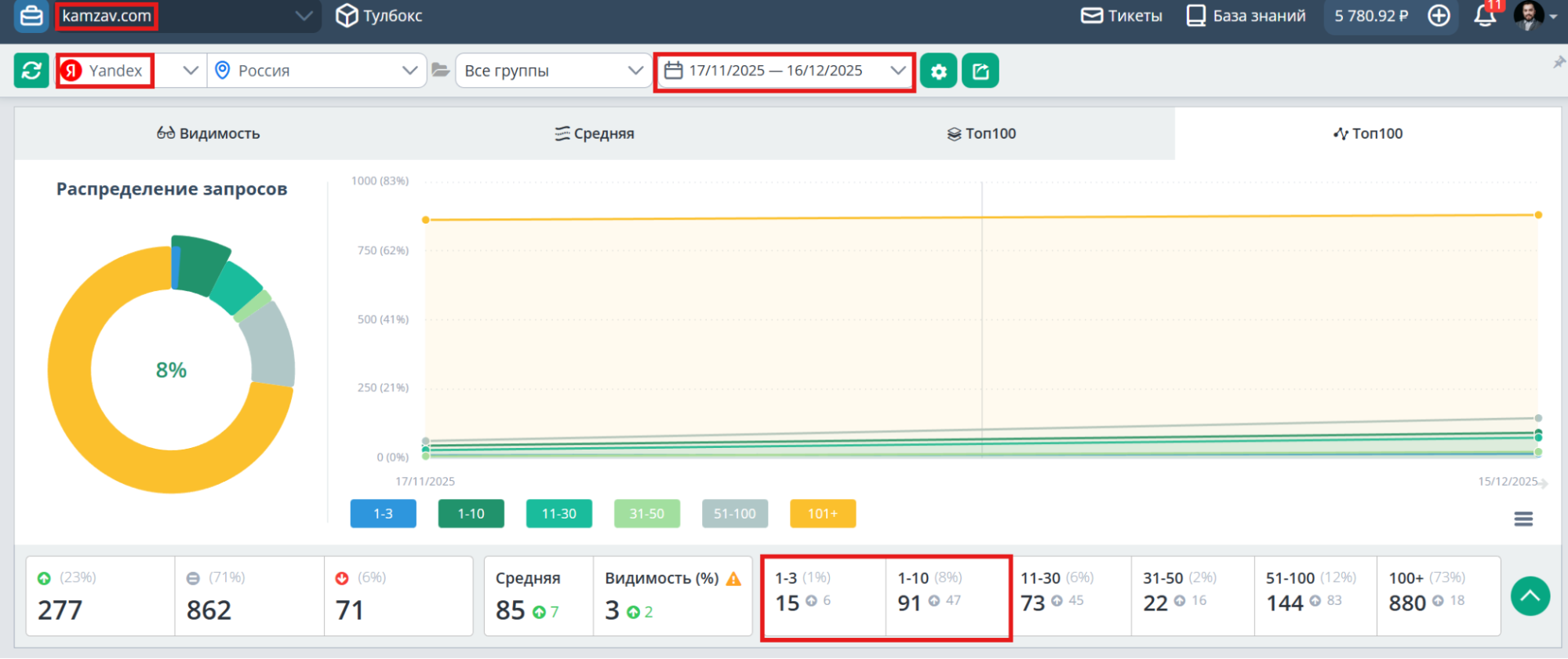Switch to the Видимость tab
The width and height of the screenshot is (1568, 659).
click(209, 133)
